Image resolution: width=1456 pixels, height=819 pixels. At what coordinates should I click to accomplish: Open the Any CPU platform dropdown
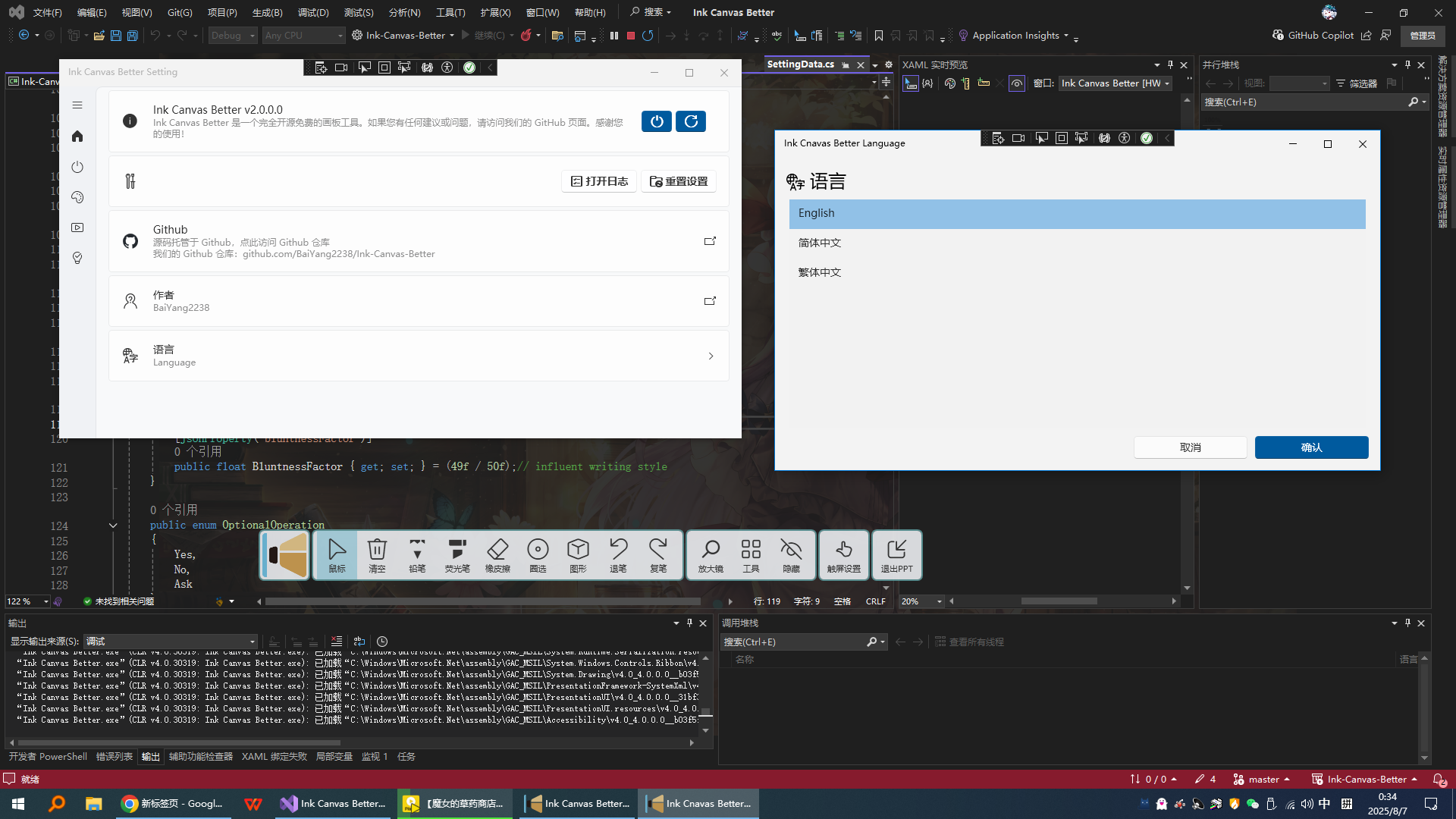(x=303, y=36)
